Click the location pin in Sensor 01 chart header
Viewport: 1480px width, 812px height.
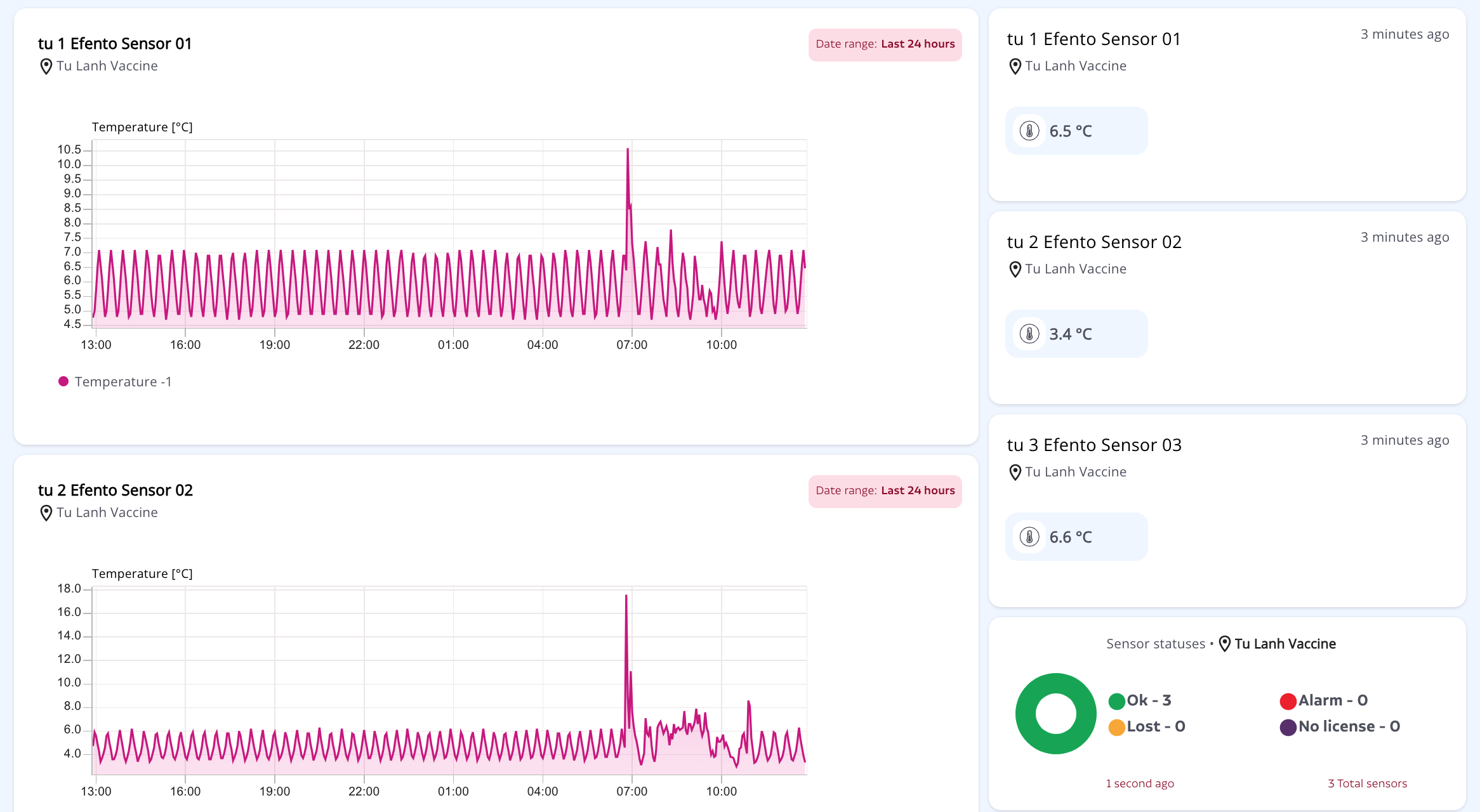[x=46, y=67]
